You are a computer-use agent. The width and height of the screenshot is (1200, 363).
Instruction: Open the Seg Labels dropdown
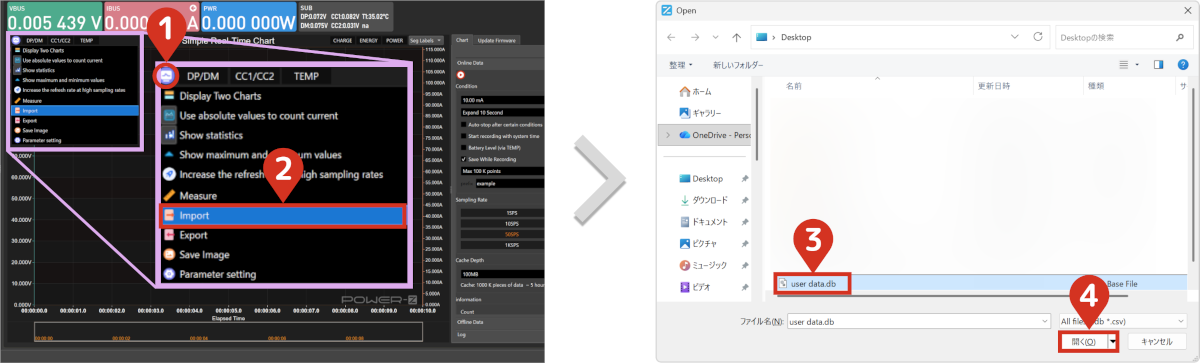(x=427, y=41)
